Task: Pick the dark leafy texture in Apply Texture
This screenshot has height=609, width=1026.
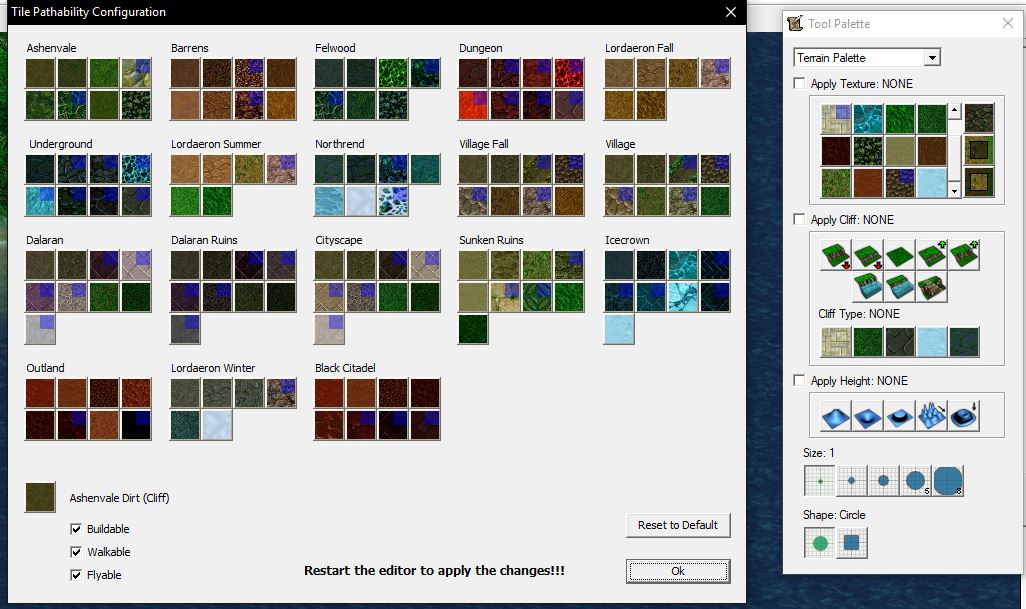Action: pyautogui.click(x=868, y=150)
